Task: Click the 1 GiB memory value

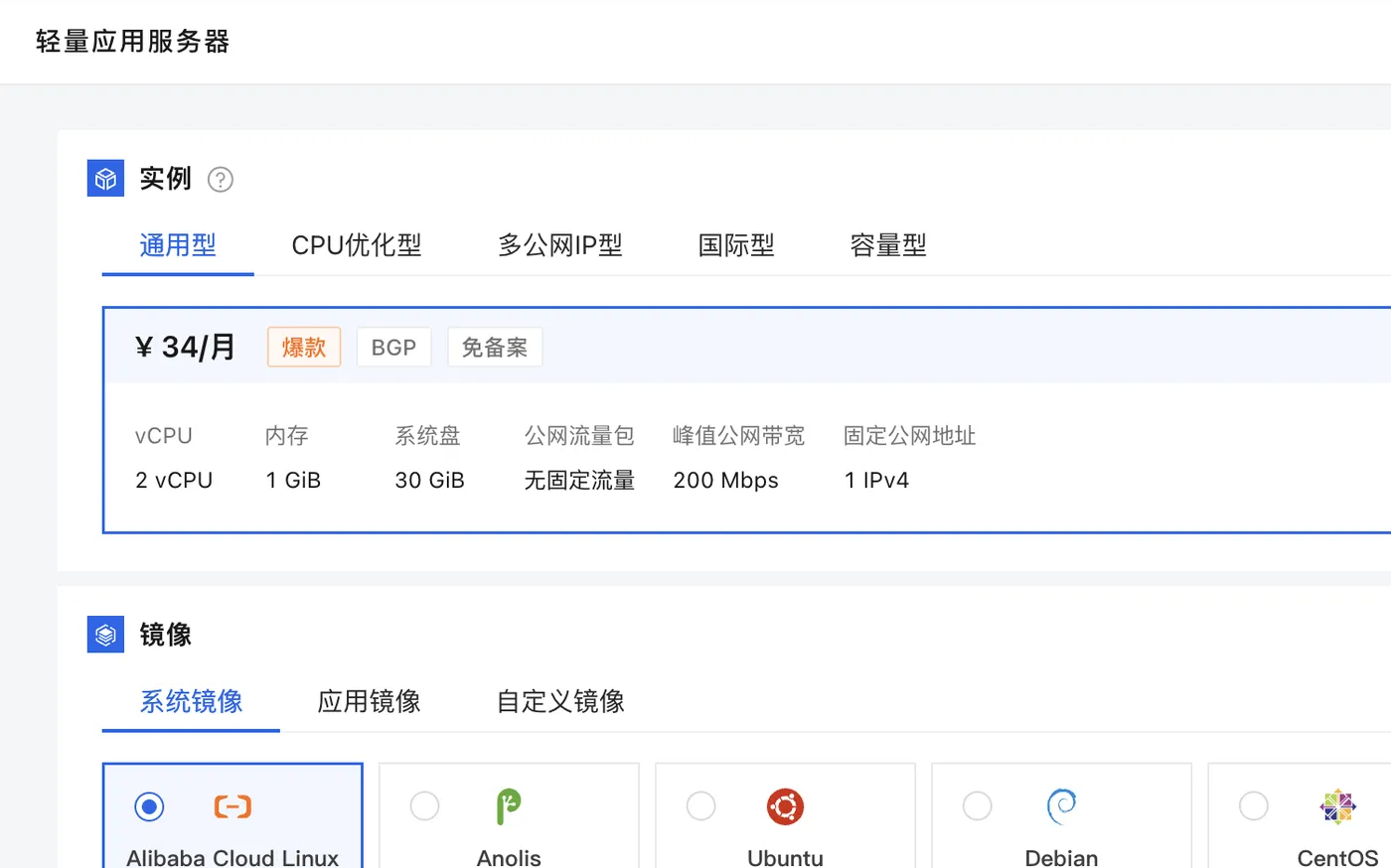Action: pos(293,481)
